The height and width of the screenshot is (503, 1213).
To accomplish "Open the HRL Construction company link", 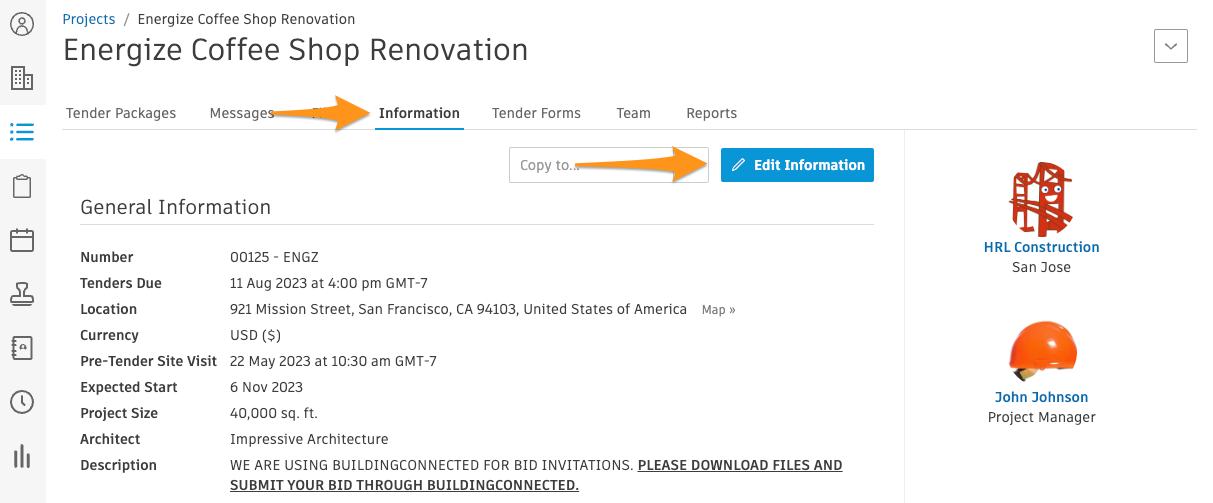I will [x=1041, y=247].
